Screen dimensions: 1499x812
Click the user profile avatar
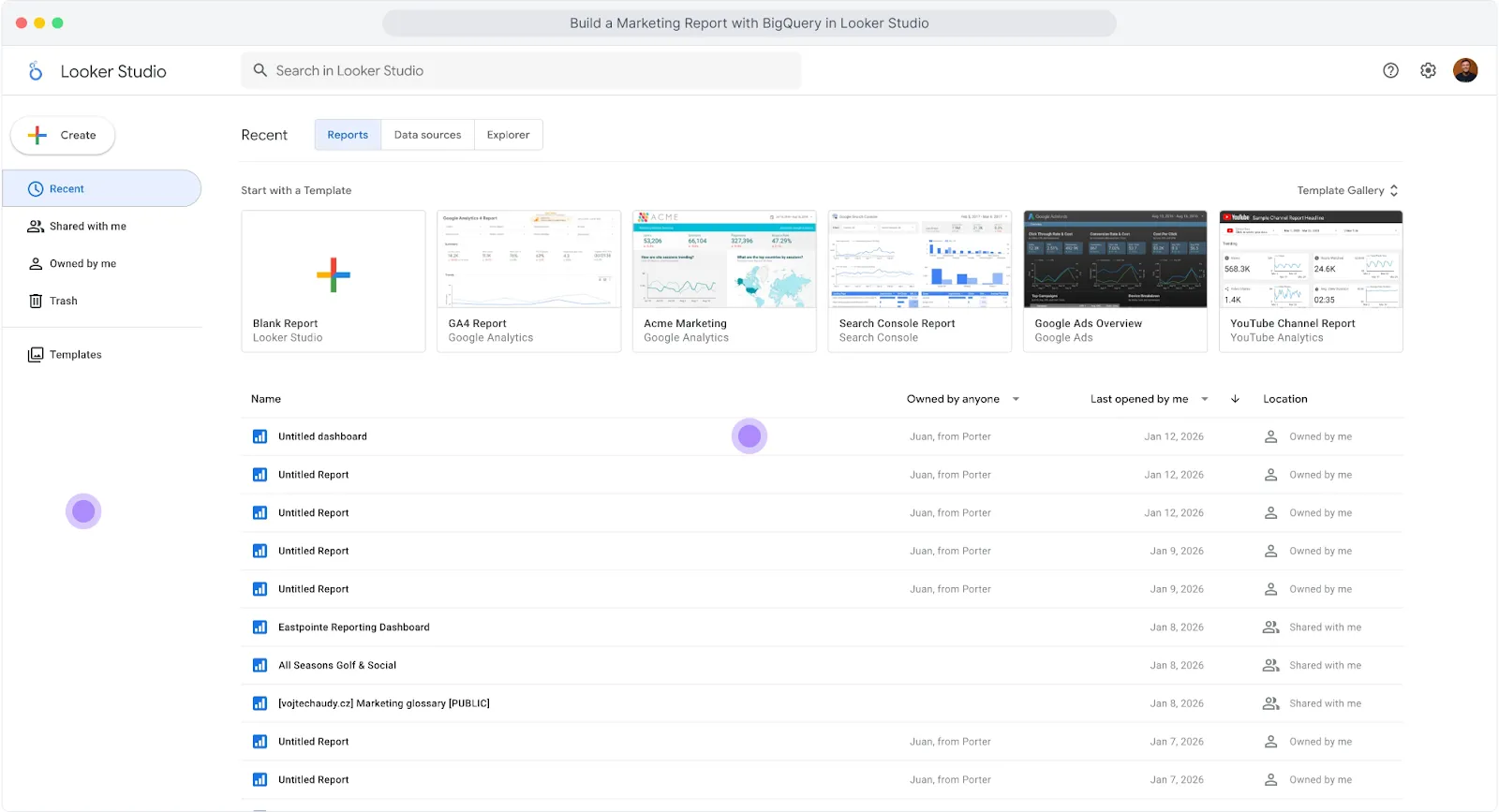click(x=1465, y=70)
